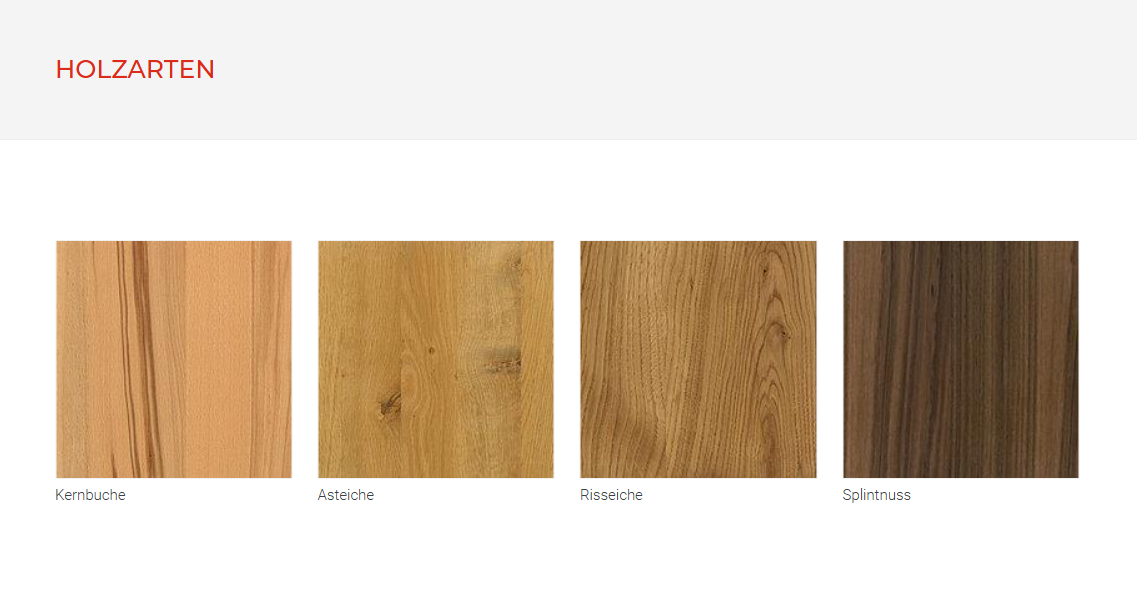
Task: Select the second wood type label
Action: point(346,495)
